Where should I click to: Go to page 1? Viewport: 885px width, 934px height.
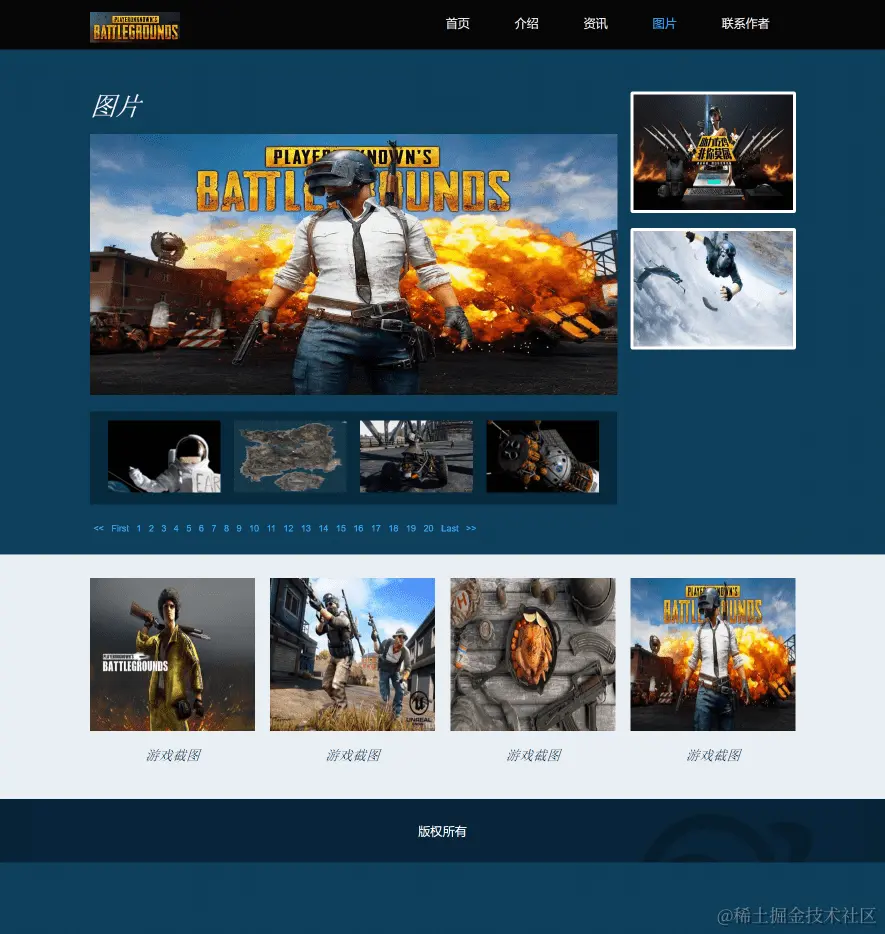click(139, 528)
